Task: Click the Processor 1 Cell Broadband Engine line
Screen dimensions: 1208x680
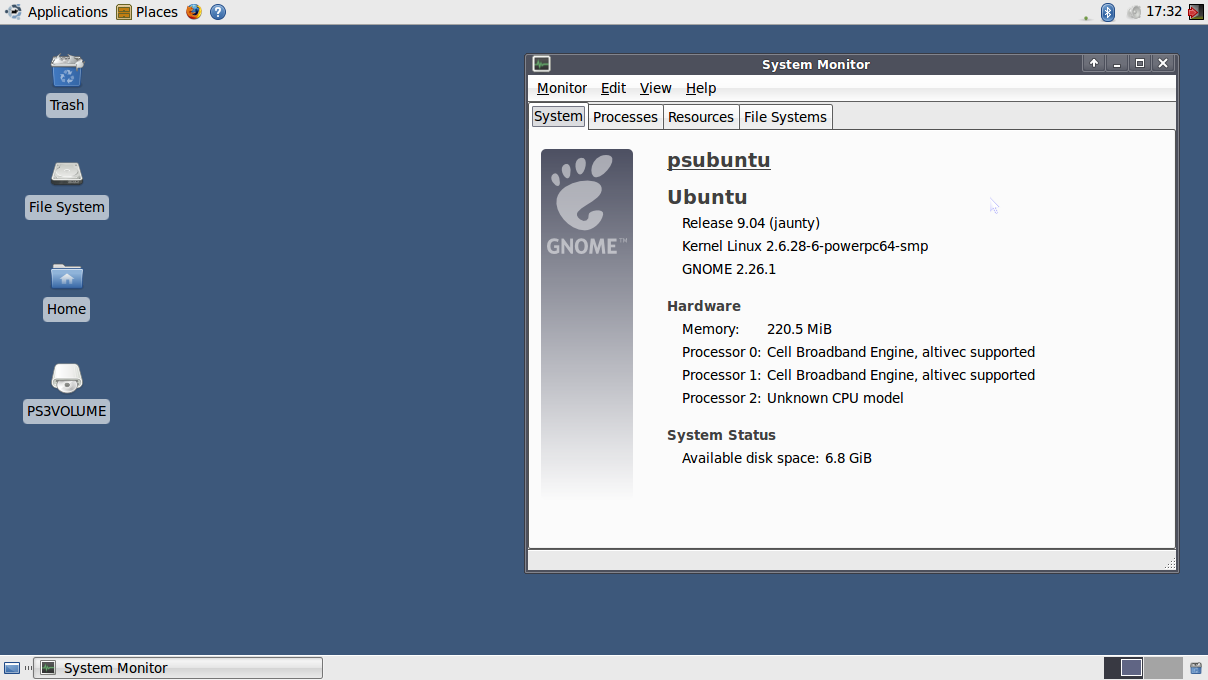Action: tap(858, 375)
